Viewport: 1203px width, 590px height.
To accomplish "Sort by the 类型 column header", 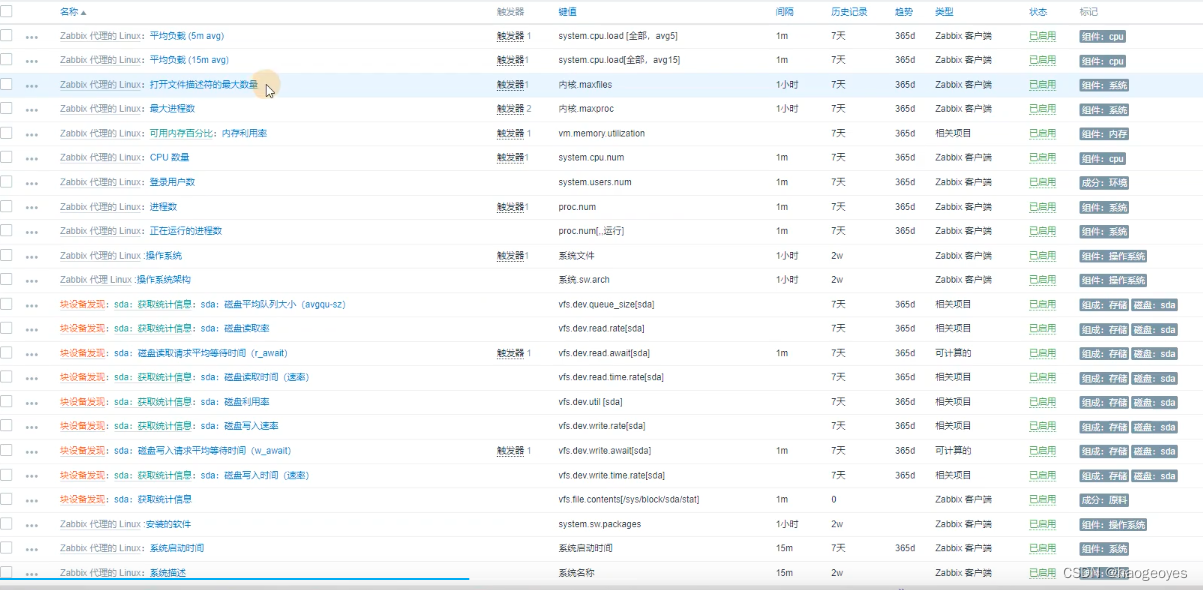I will [x=944, y=12].
